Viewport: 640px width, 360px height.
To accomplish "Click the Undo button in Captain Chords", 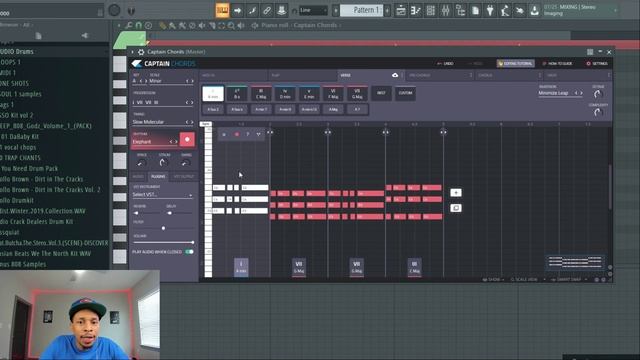I will click(445, 64).
